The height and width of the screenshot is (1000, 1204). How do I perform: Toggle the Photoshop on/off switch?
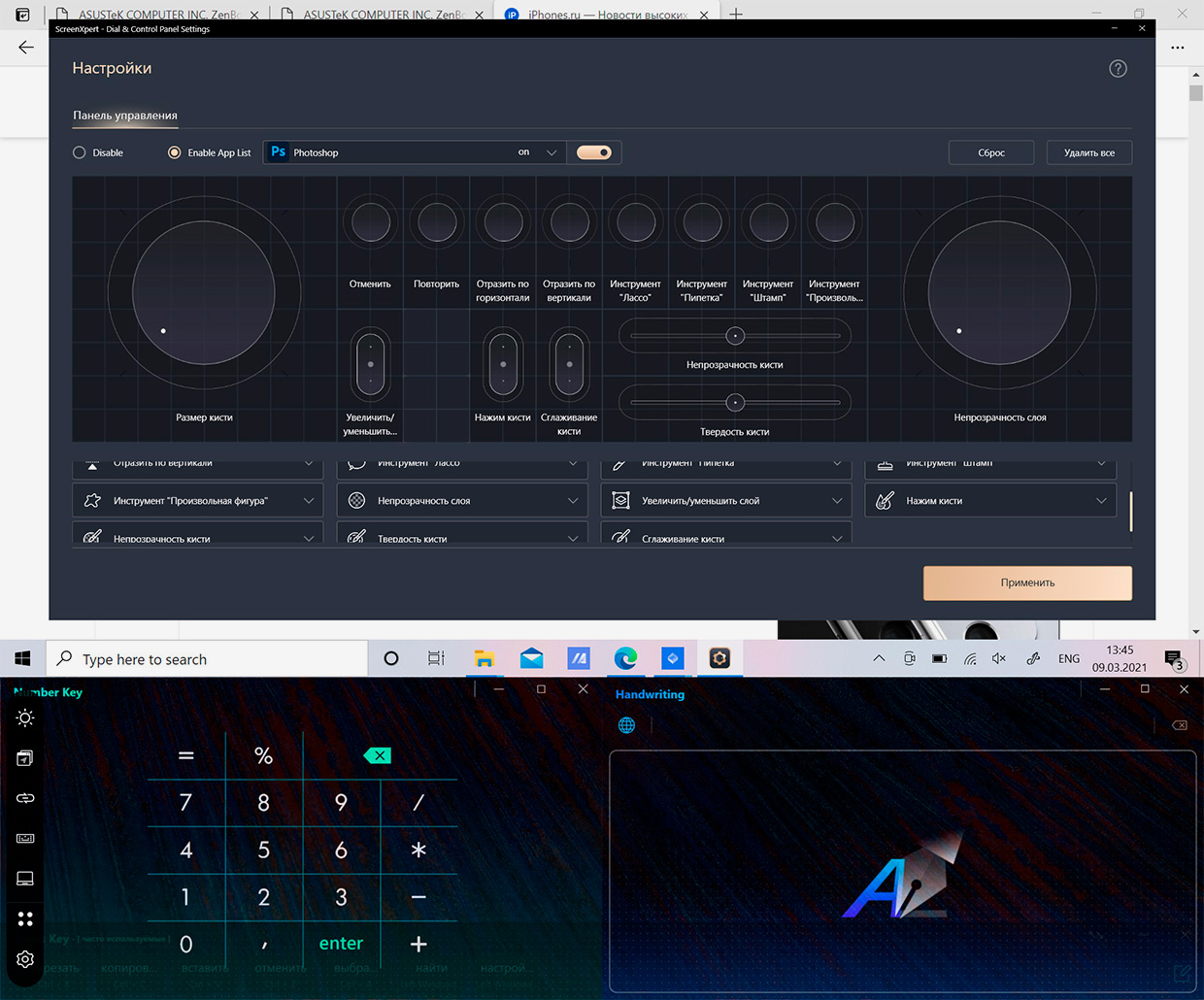pos(594,152)
